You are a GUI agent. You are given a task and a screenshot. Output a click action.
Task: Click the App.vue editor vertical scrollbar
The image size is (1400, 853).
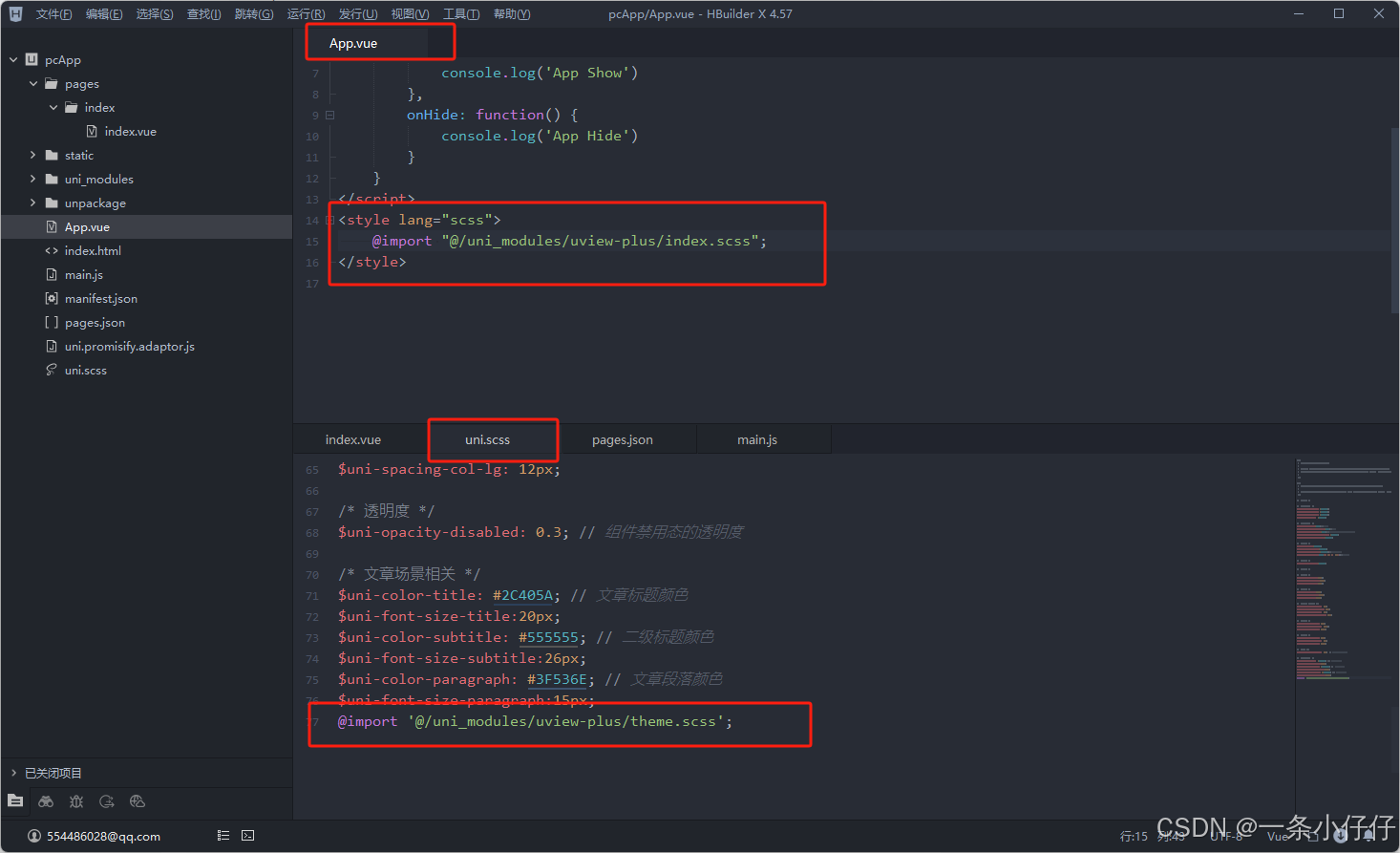point(1394,220)
